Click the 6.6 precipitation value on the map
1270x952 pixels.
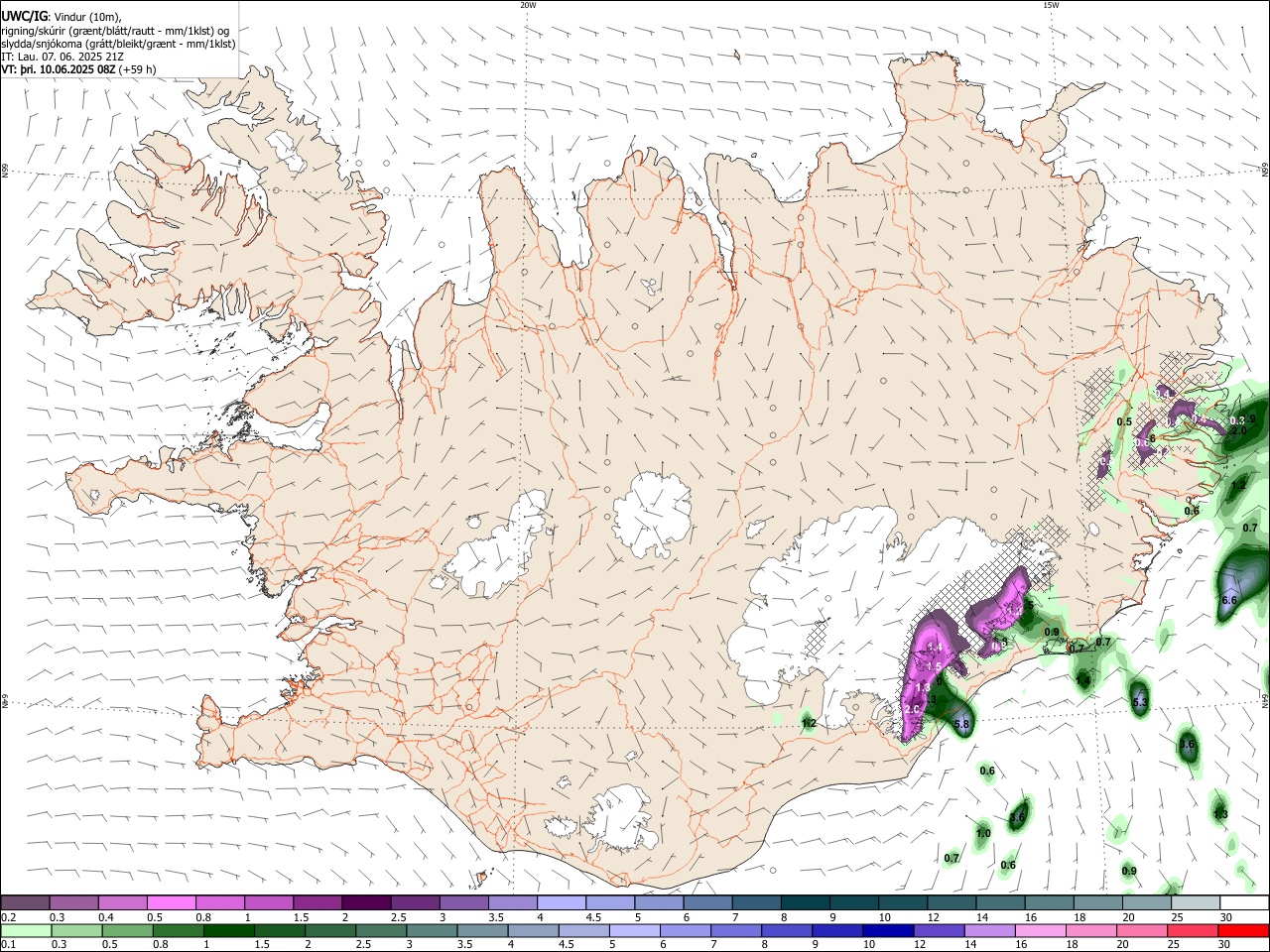tap(1228, 601)
